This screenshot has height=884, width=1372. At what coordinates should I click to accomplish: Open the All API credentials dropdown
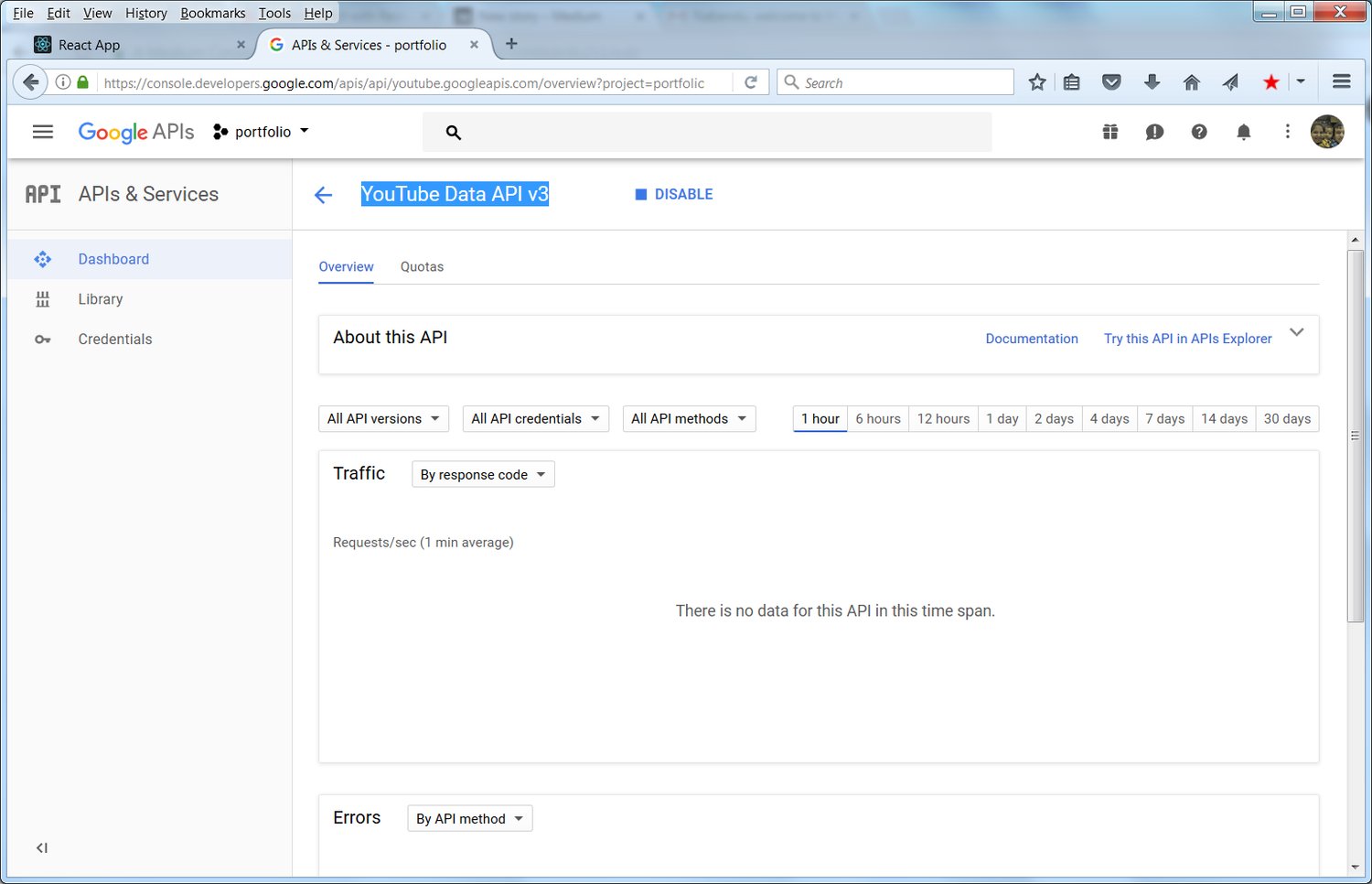[535, 419]
